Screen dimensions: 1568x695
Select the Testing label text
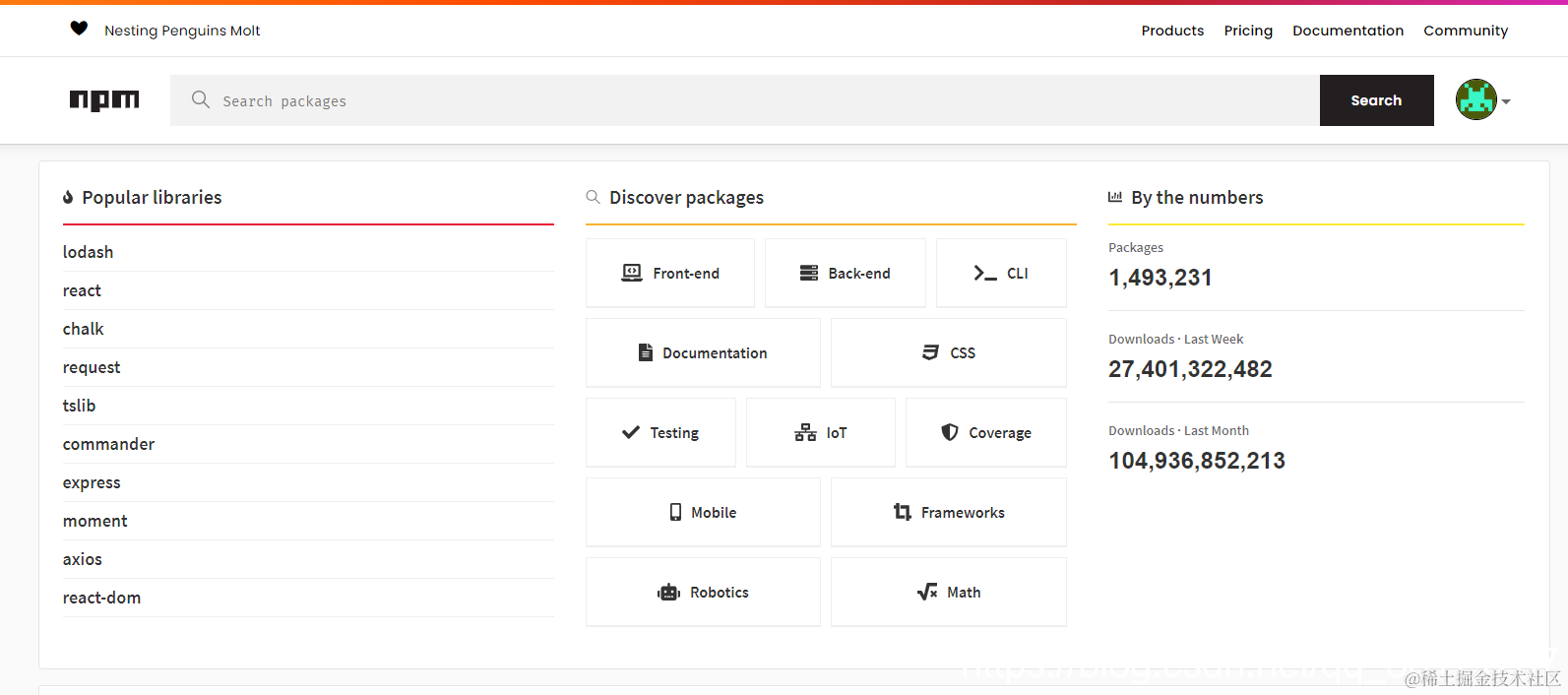(x=674, y=433)
